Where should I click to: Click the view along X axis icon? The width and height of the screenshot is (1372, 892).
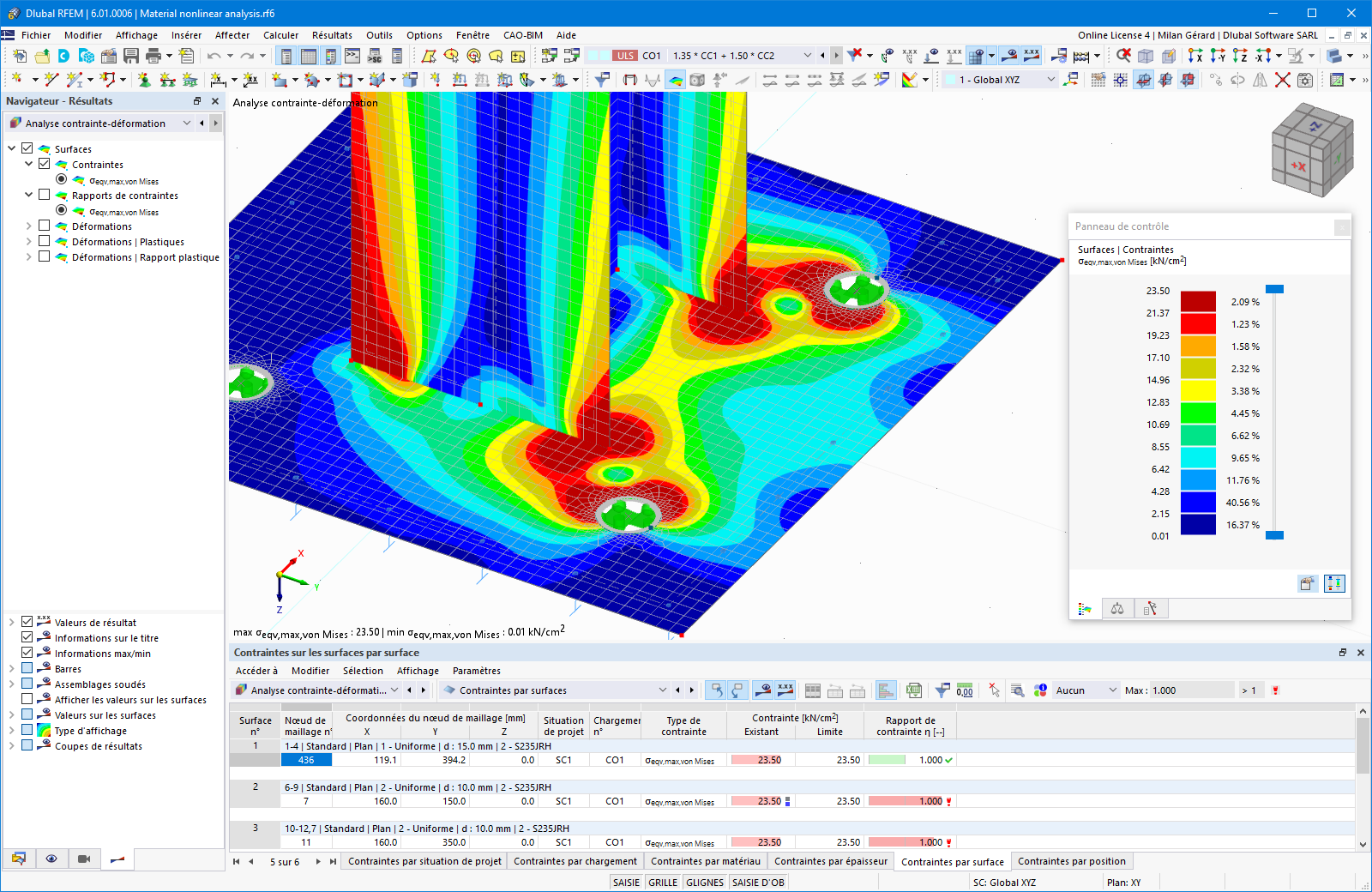(x=1196, y=56)
